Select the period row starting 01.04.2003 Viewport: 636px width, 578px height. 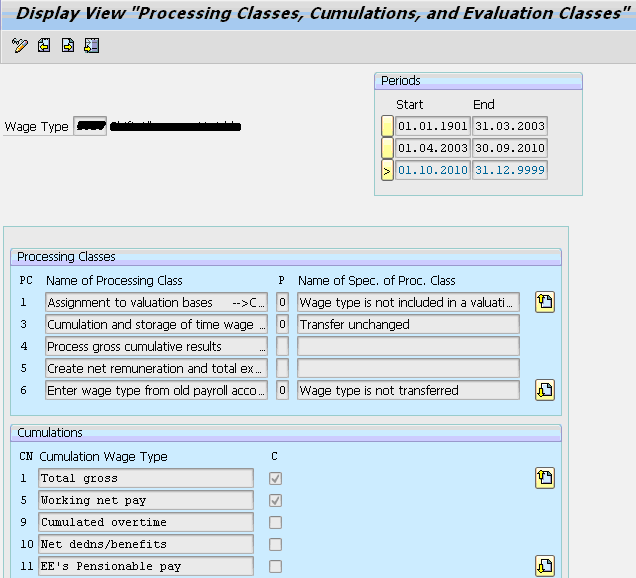click(387, 149)
